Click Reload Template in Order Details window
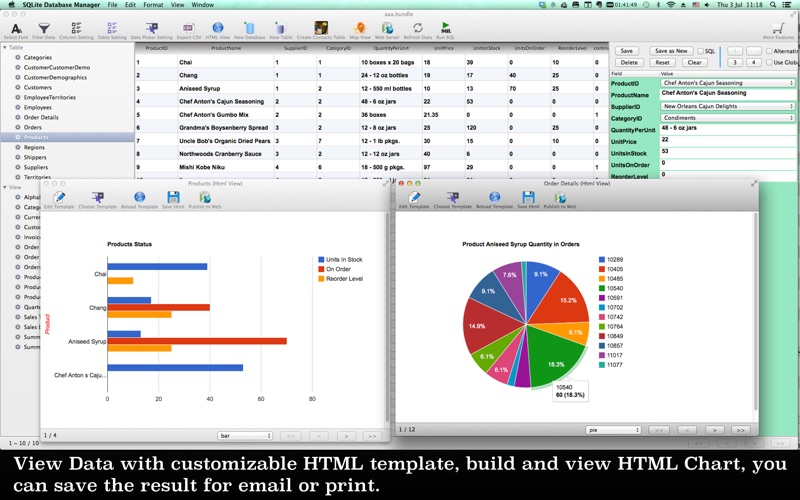Screen dimensions: 800x500 (494, 197)
